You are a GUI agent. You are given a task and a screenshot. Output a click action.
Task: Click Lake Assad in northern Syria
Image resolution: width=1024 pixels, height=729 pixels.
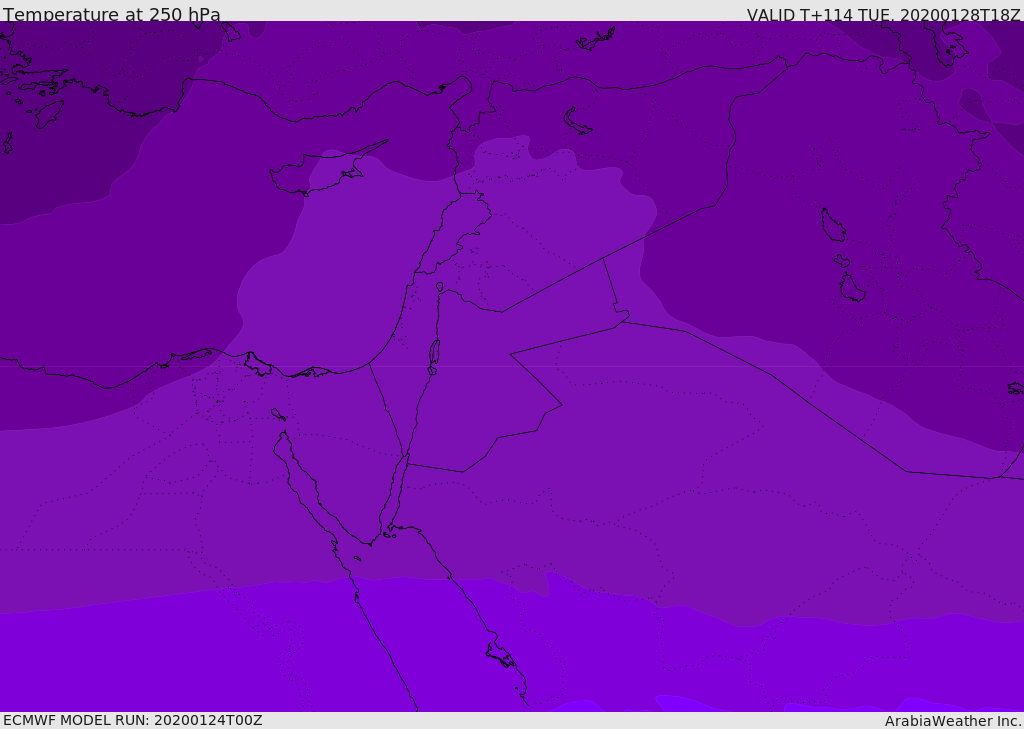[x=576, y=122]
